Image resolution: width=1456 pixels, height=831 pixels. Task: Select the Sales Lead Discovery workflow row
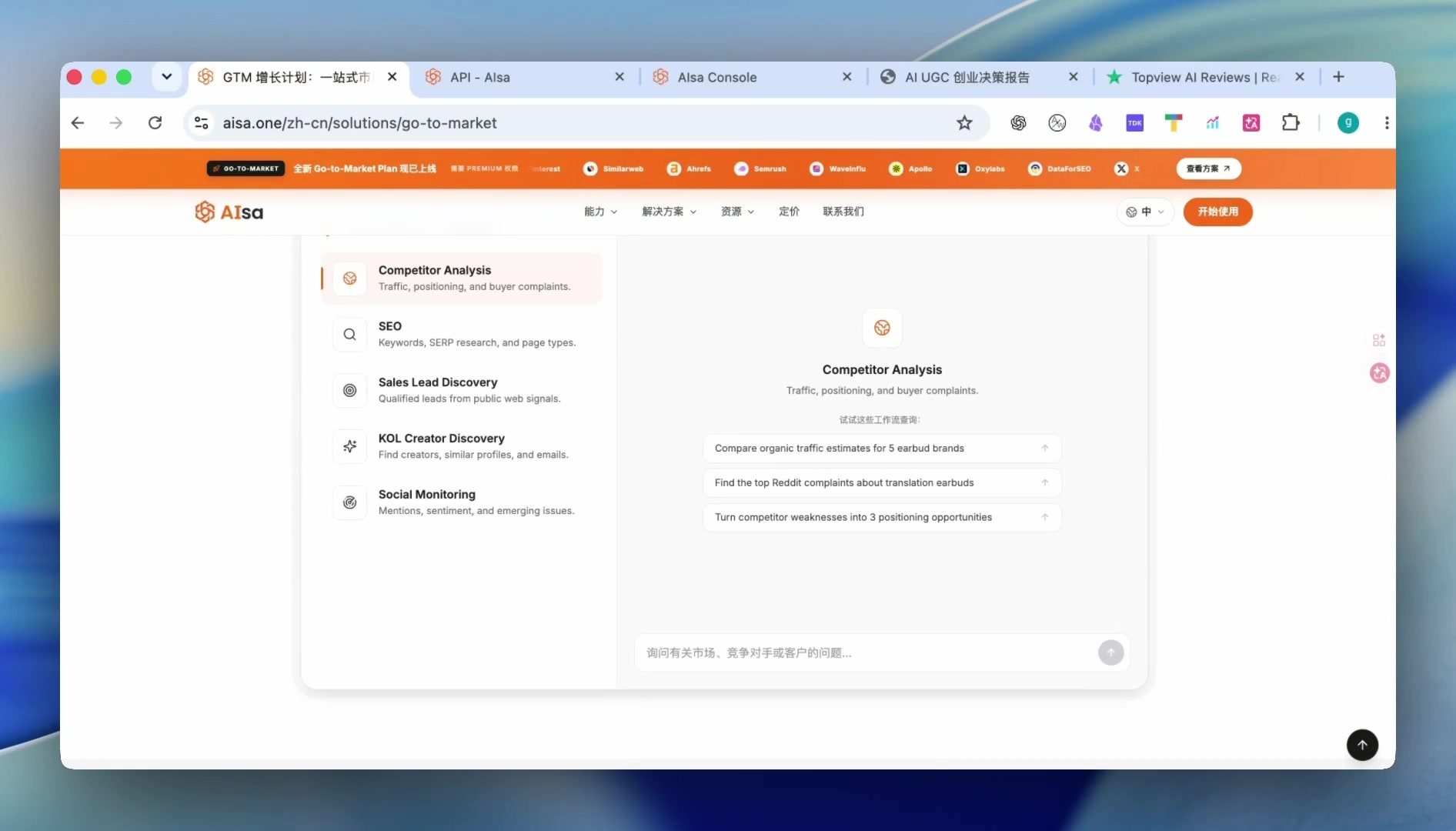click(461, 391)
